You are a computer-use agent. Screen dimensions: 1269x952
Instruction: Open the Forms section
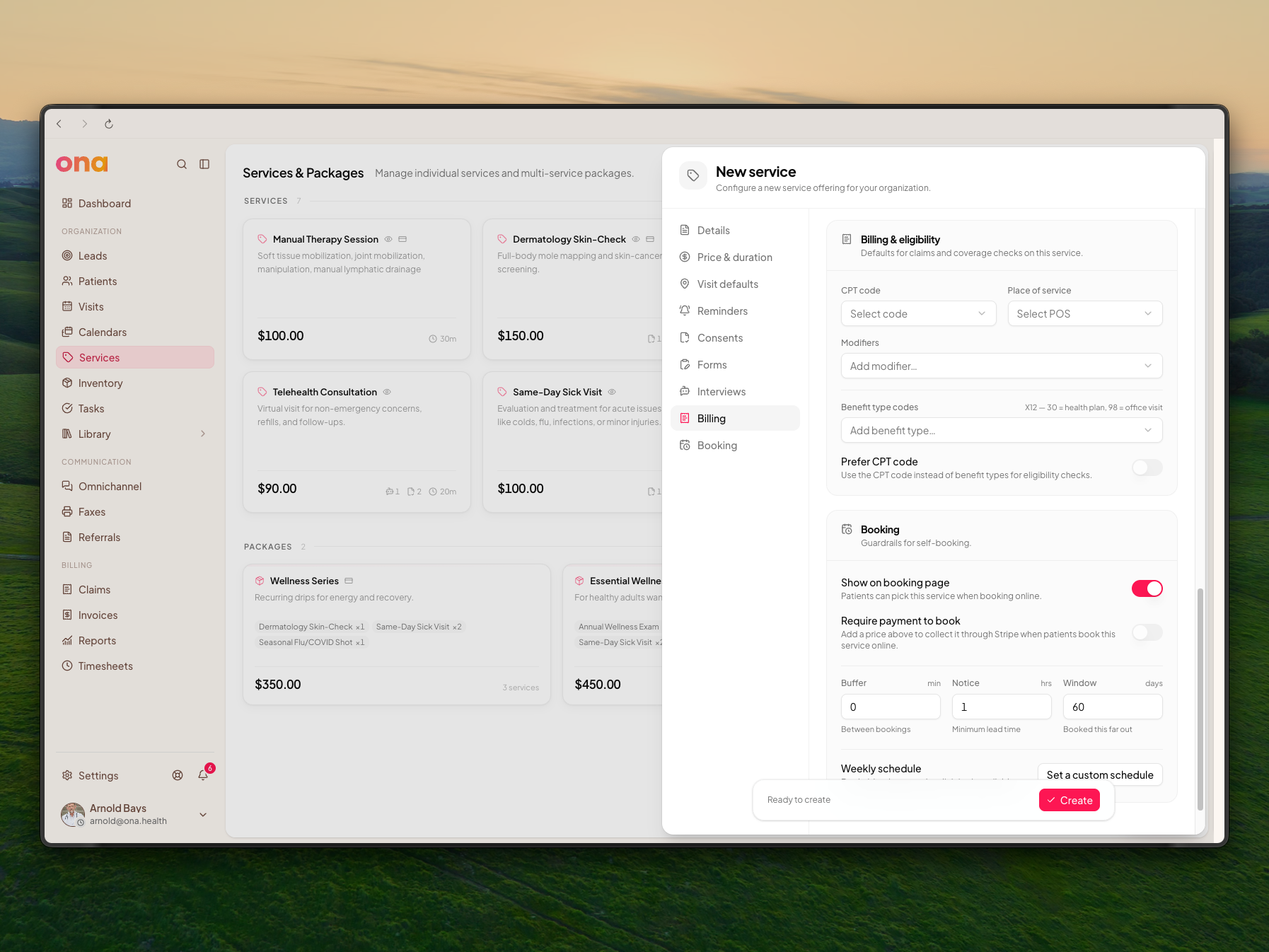735,364
